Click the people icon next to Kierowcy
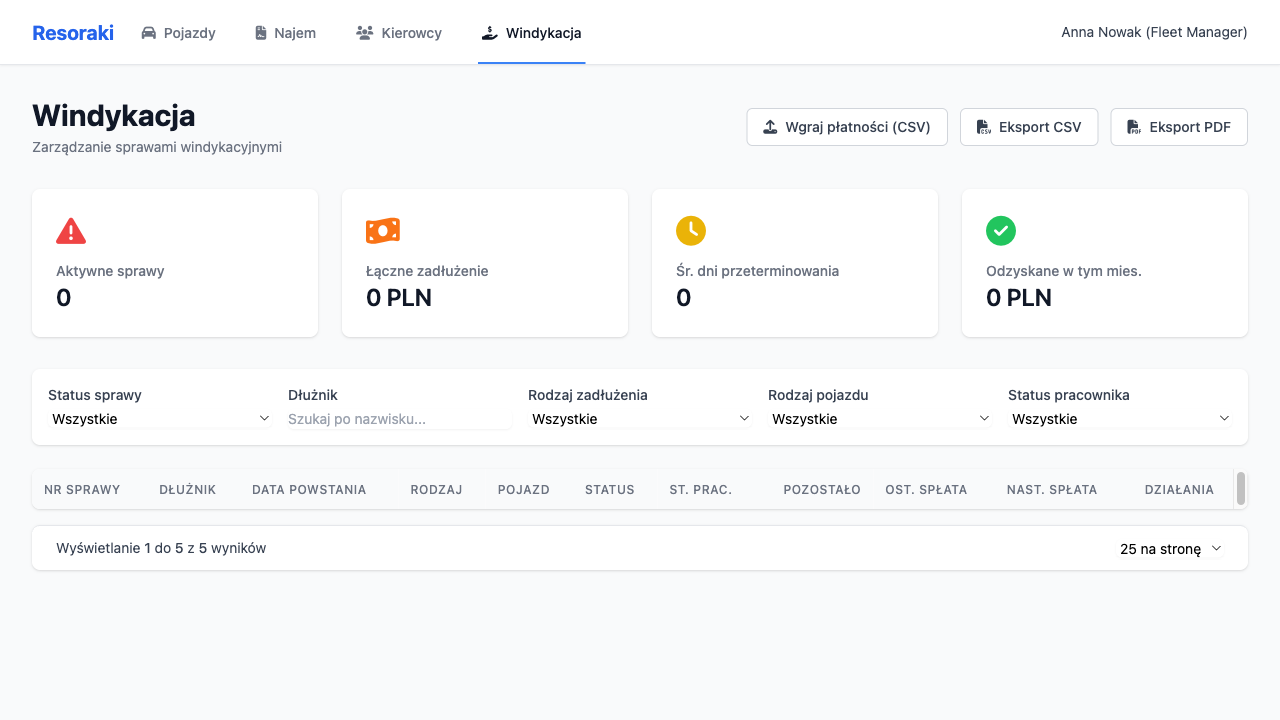The width and height of the screenshot is (1280, 720). pyautogui.click(x=365, y=33)
